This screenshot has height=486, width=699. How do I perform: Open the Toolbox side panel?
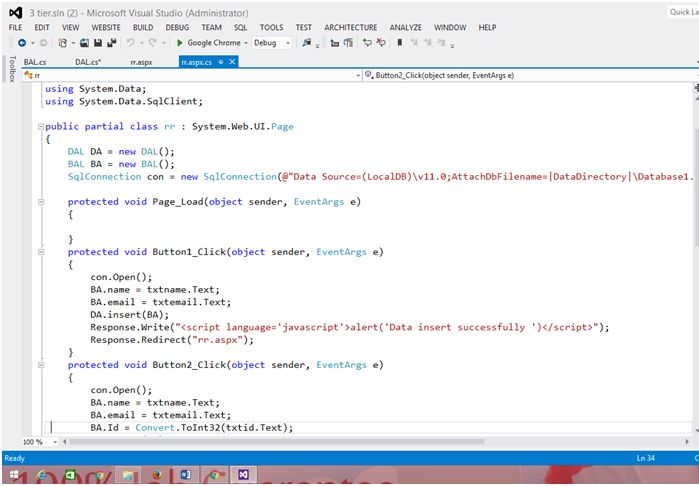tap(12, 69)
